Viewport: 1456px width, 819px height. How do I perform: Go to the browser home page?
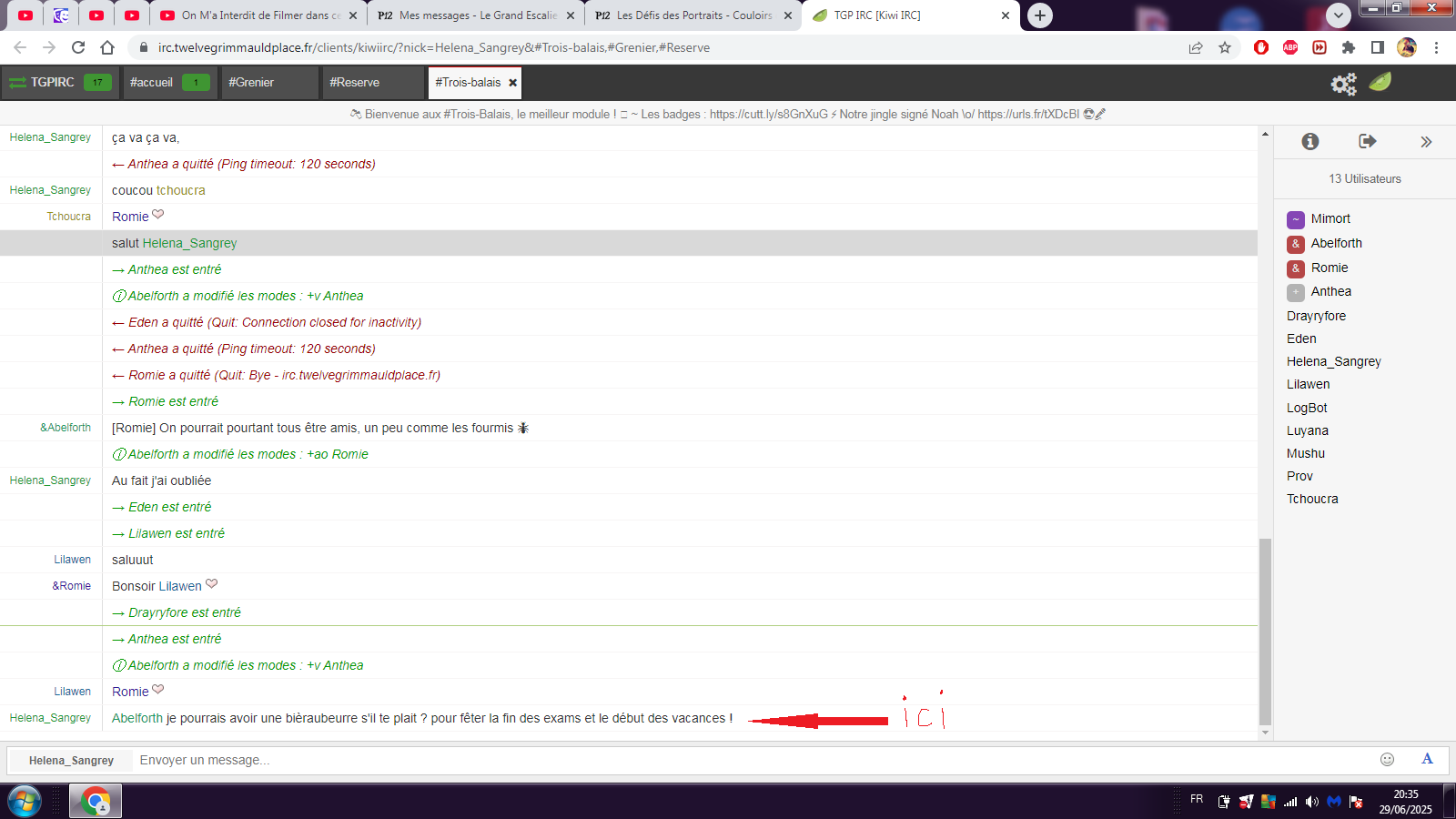(107, 47)
